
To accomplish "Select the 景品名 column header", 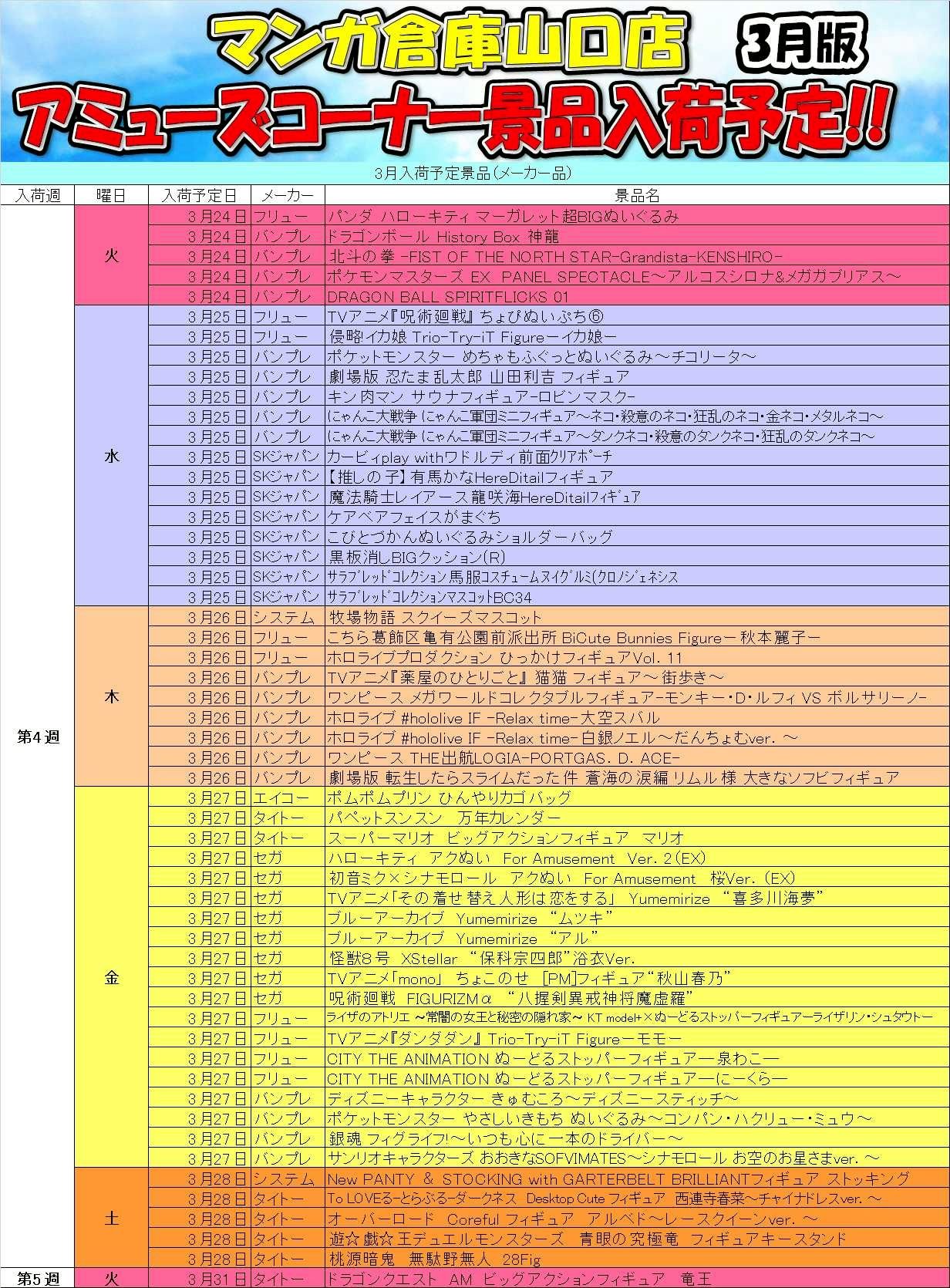I will tap(637, 195).
